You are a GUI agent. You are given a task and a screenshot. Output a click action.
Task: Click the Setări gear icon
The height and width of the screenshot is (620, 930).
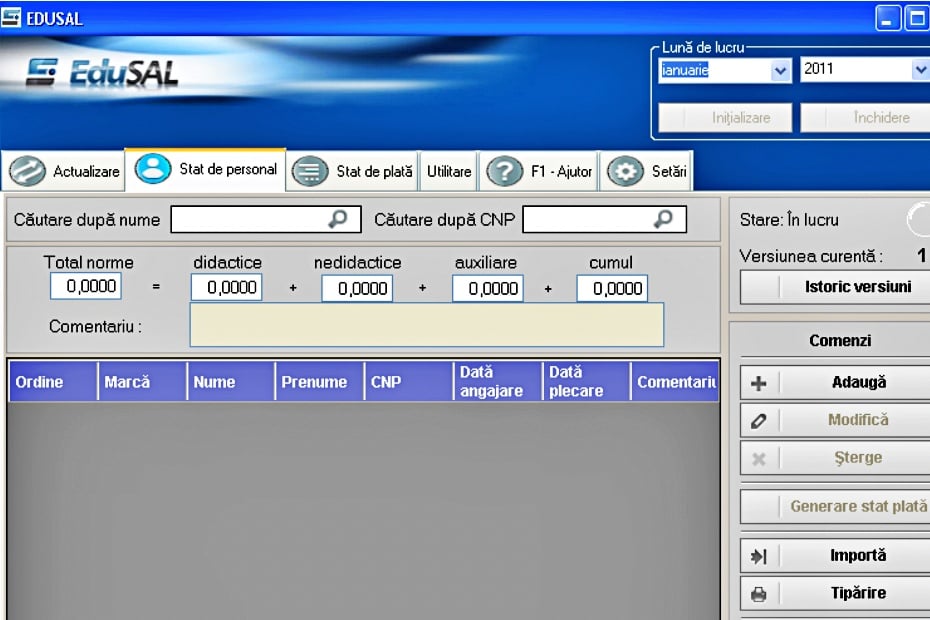pos(625,171)
